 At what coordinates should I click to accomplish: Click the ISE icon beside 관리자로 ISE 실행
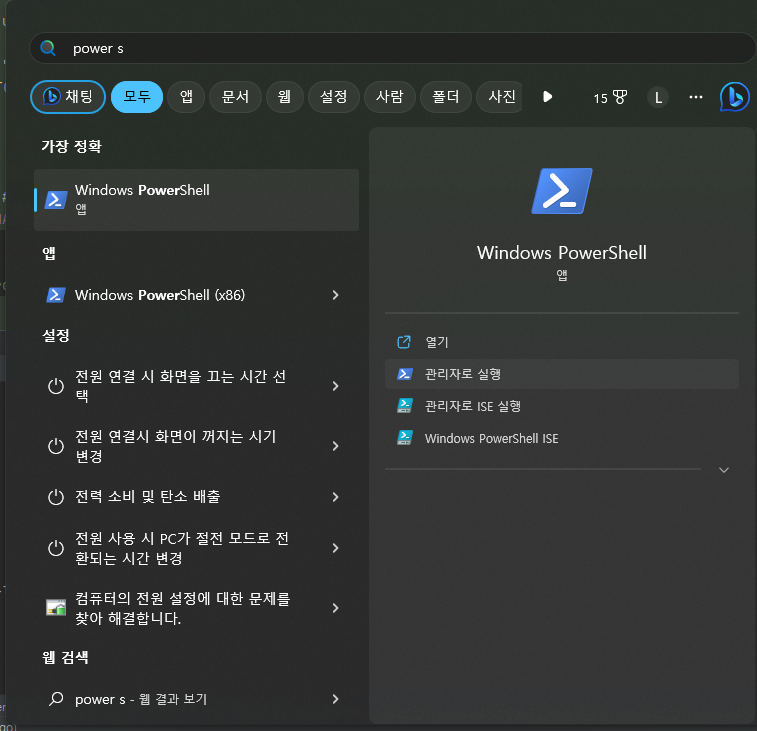(x=405, y=406)
